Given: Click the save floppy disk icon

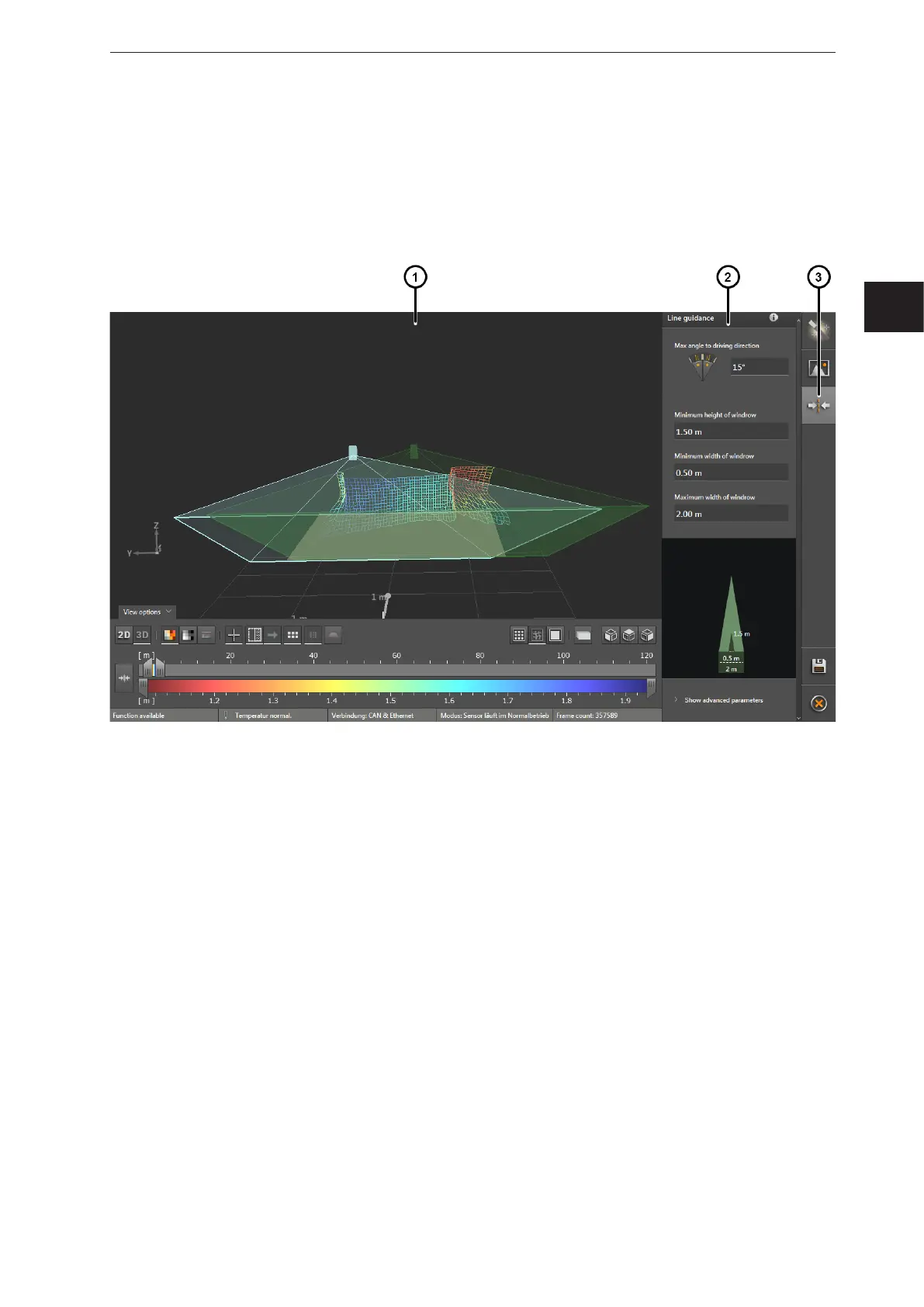Looking at the screenshot, I should (x=818, y=666).
